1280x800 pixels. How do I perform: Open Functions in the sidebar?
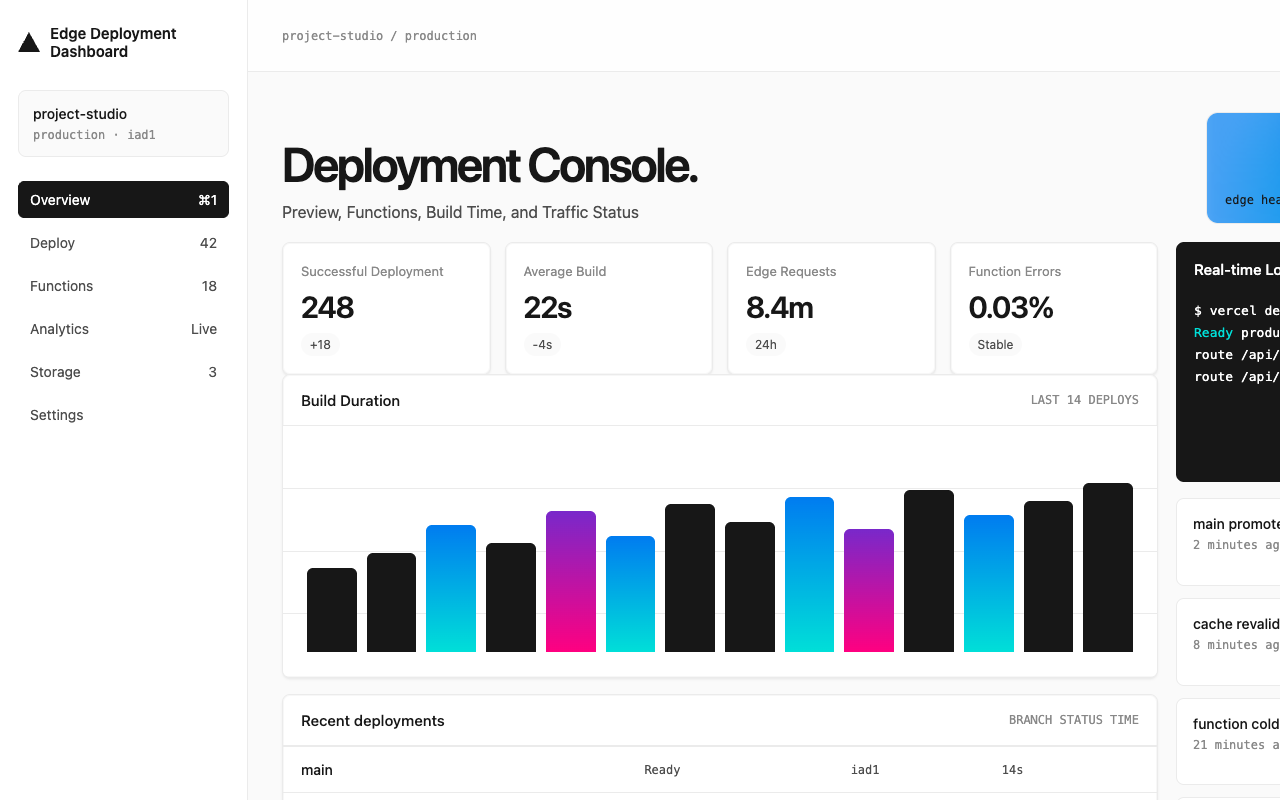pyautogui.click(x=123, y=286)
